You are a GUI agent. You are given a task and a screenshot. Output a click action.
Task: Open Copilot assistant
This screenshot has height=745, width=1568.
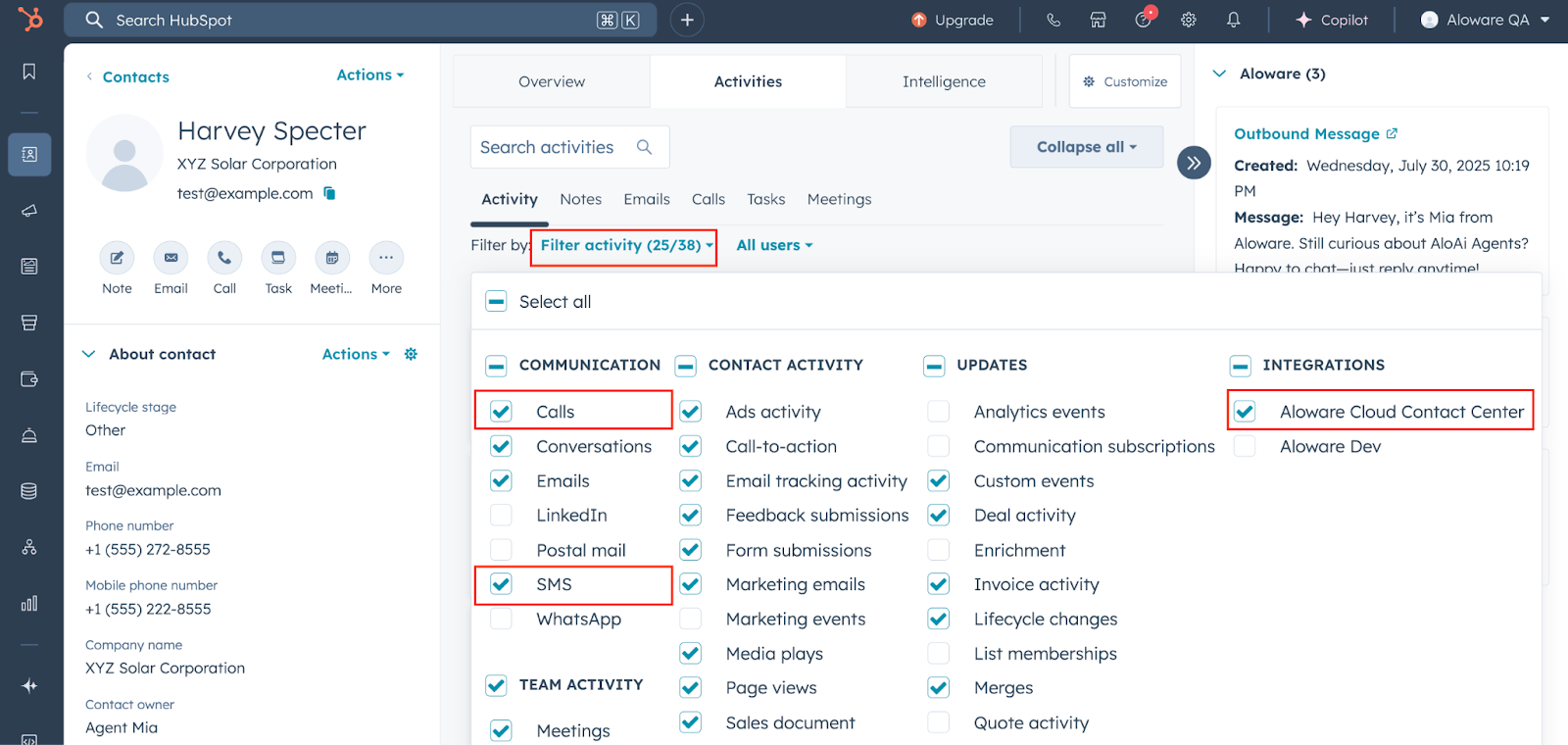click(x=1332, y=20)
